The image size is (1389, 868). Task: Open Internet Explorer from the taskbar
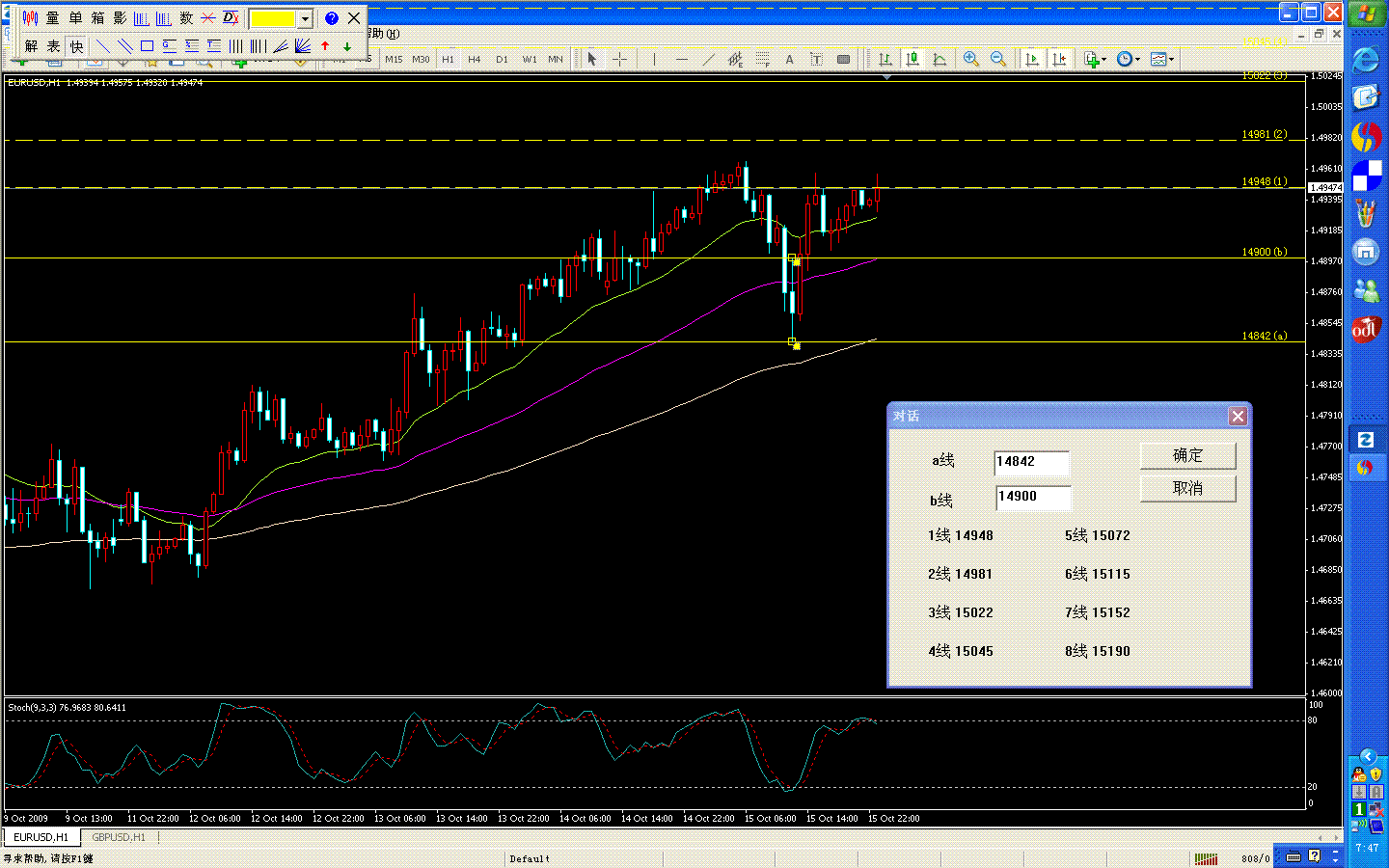tap(1366, 60)
